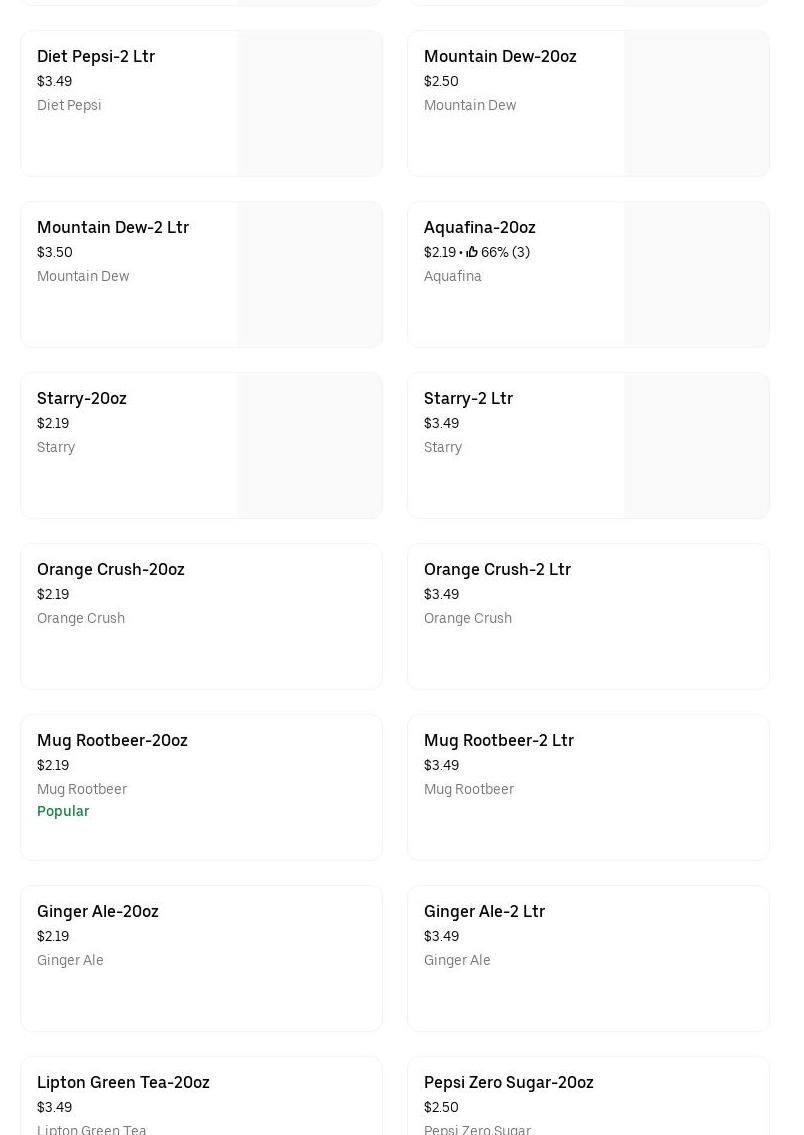Open Mountain Dew-2 Ltr product
This screenshot has width=804, height=1135.
pos(113,228)
